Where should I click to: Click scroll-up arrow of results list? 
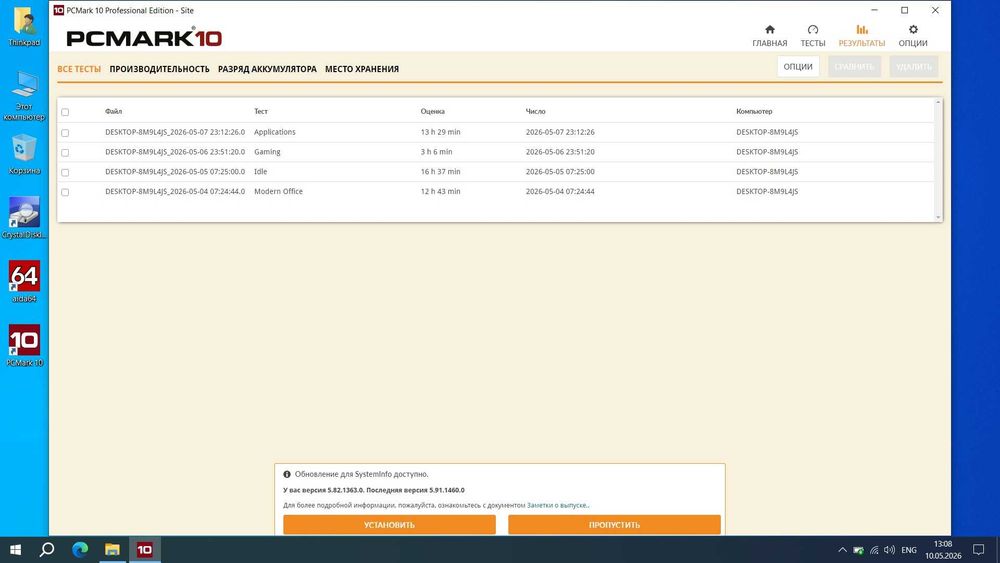pyautogui.click(x=938, y=103)
